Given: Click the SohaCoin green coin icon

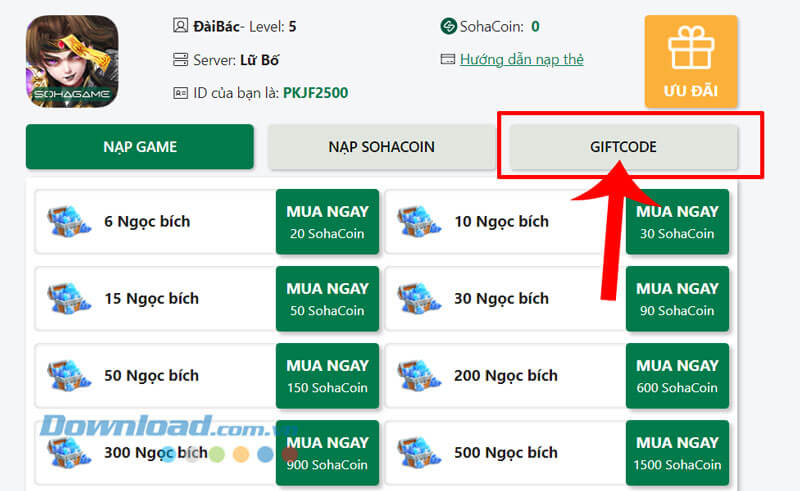Looking at the screenshot, I should pos(448,26).
